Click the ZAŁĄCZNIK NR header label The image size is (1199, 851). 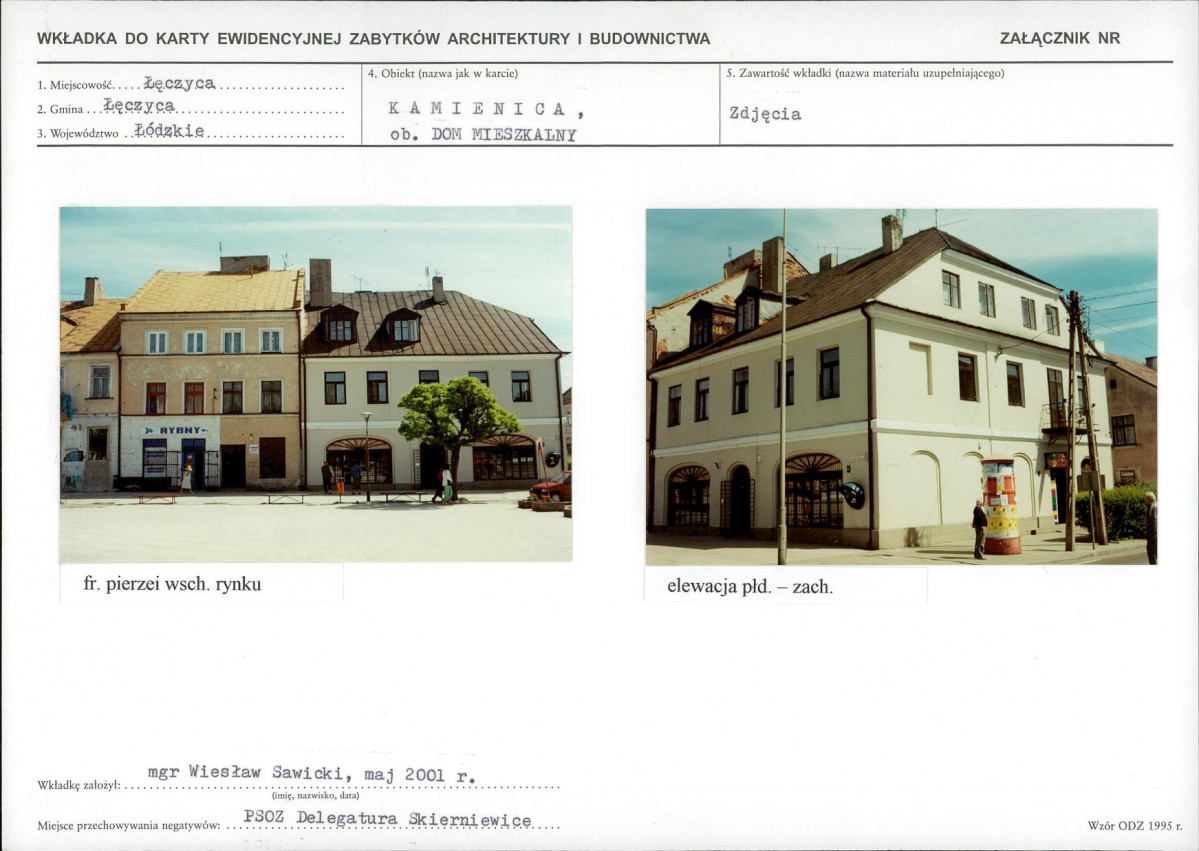1060,38
